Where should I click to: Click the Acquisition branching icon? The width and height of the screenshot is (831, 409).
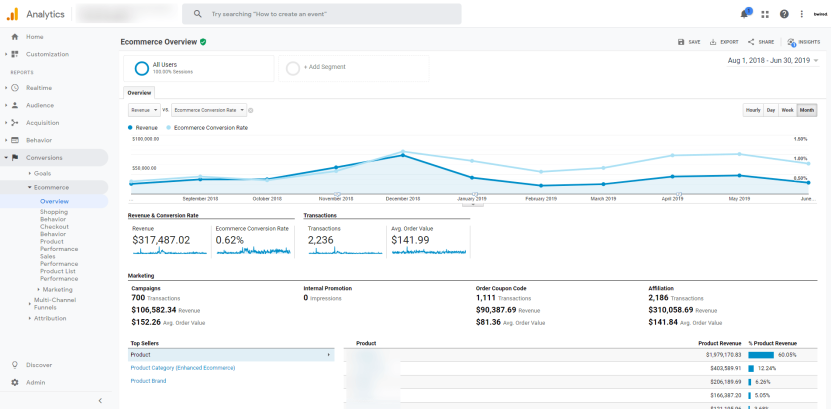click(15, 123)
